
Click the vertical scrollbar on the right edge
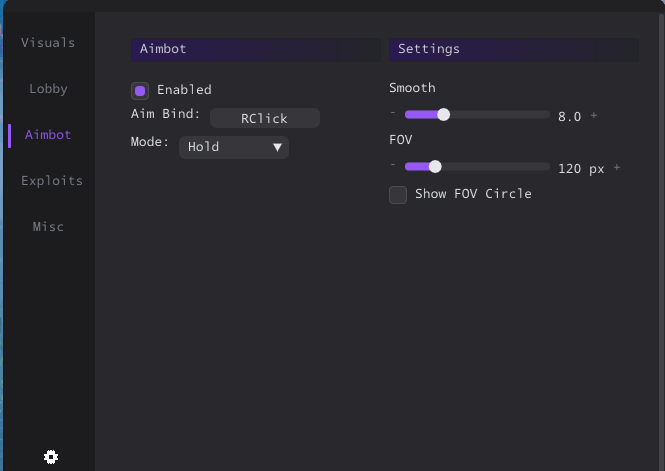click(662, 242)
